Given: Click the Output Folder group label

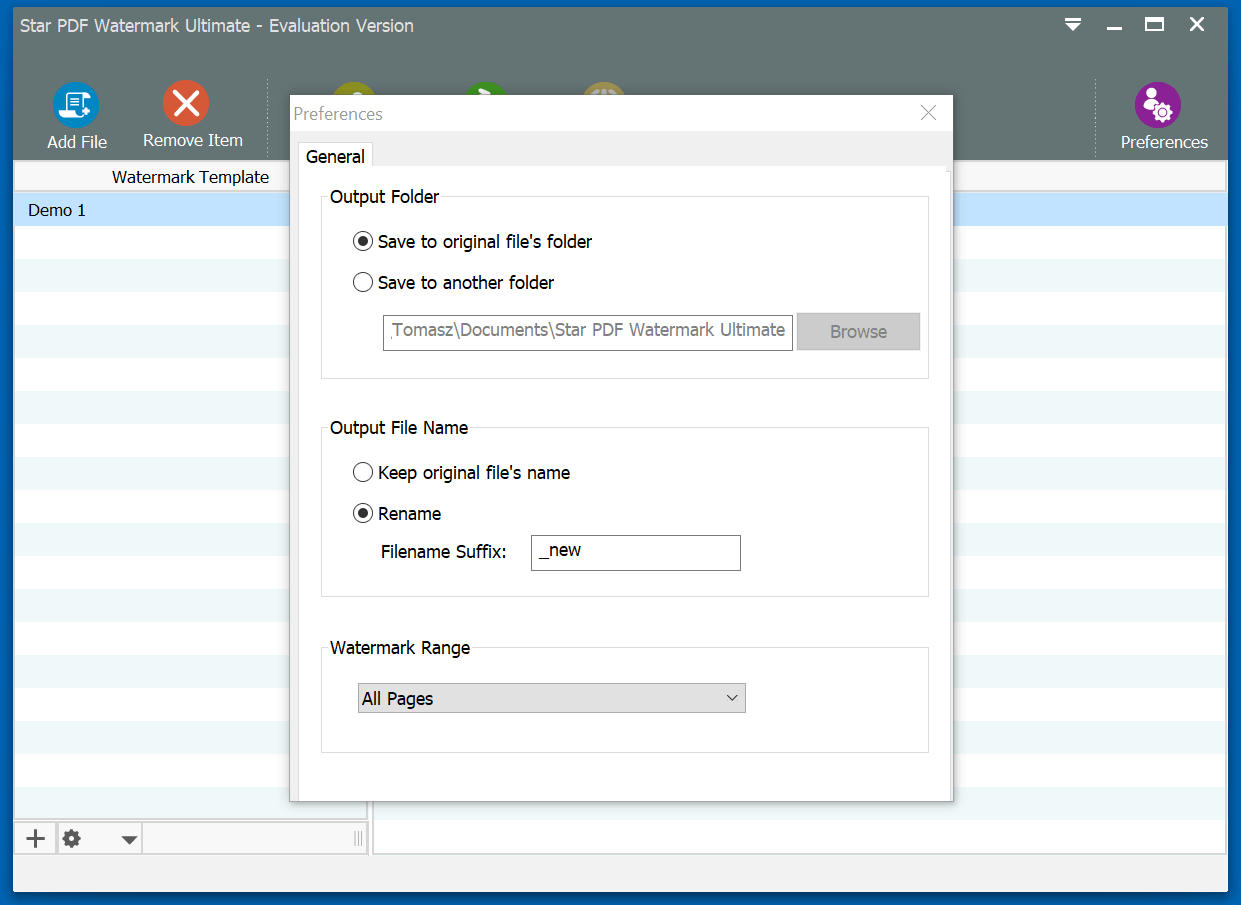Looking at the screenshot, I should (x=385, y=197).
